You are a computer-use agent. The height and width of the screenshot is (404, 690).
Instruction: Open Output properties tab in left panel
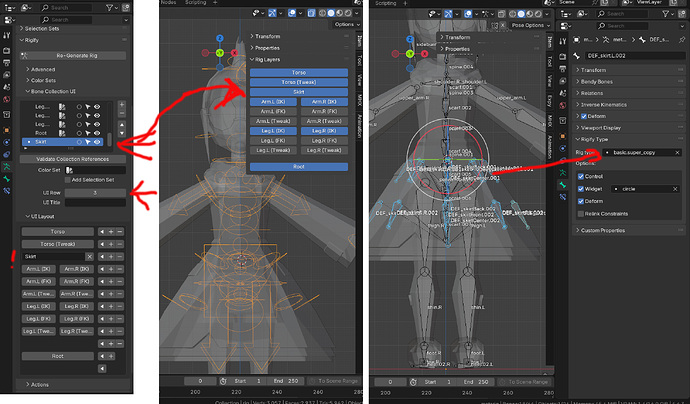point(7,63)
